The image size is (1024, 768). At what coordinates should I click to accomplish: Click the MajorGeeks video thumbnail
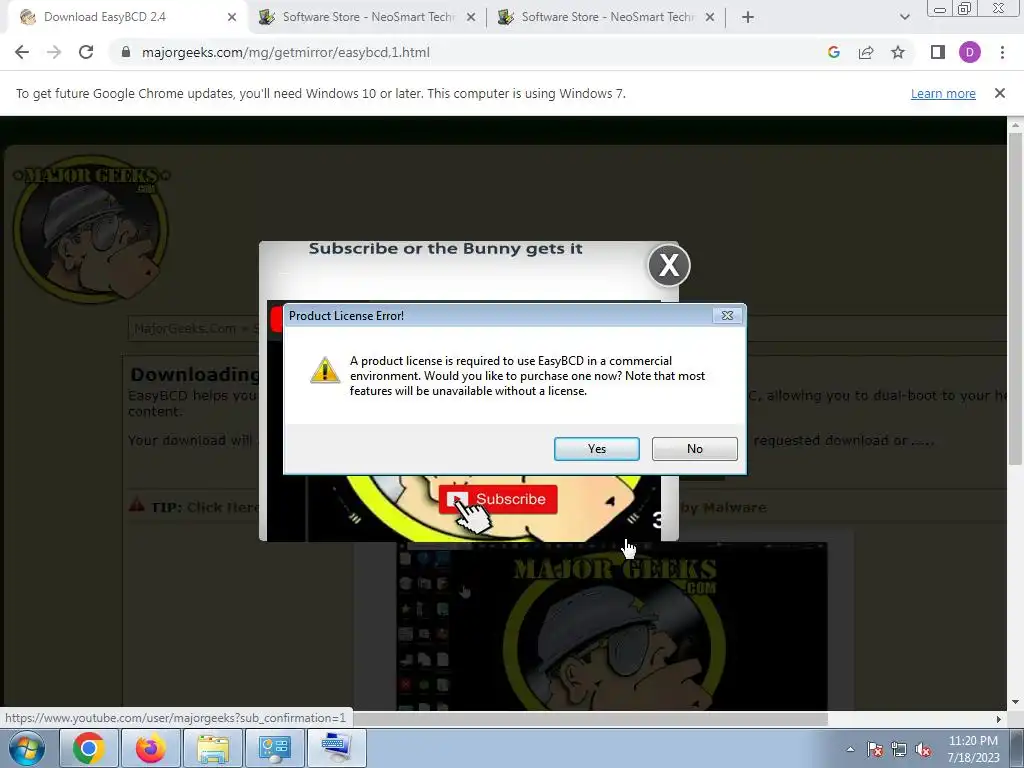(x=612, y=627)
